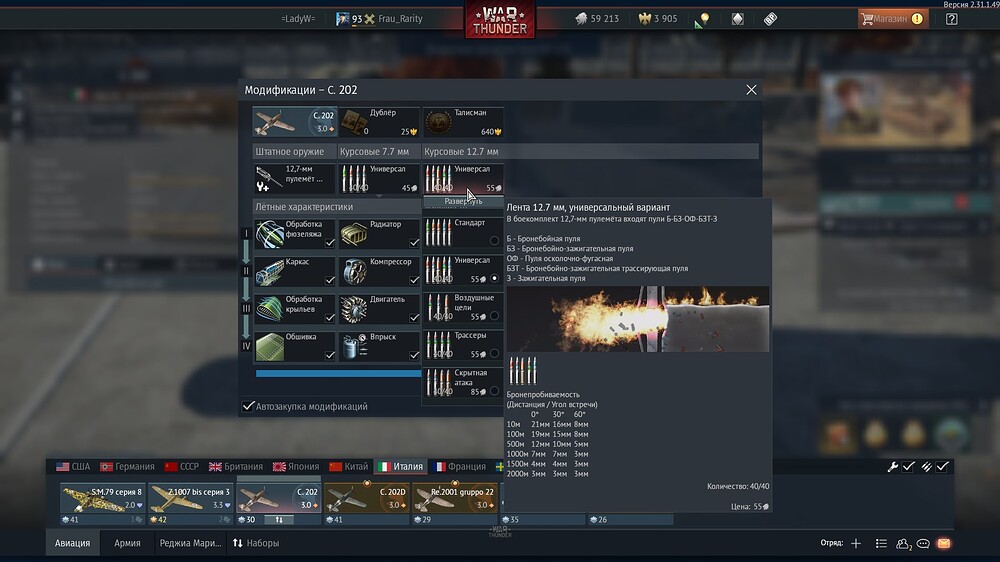Screen dimensions: 1000x562
Task: Click the blue modification research progress bar
Action: [338, 374]
